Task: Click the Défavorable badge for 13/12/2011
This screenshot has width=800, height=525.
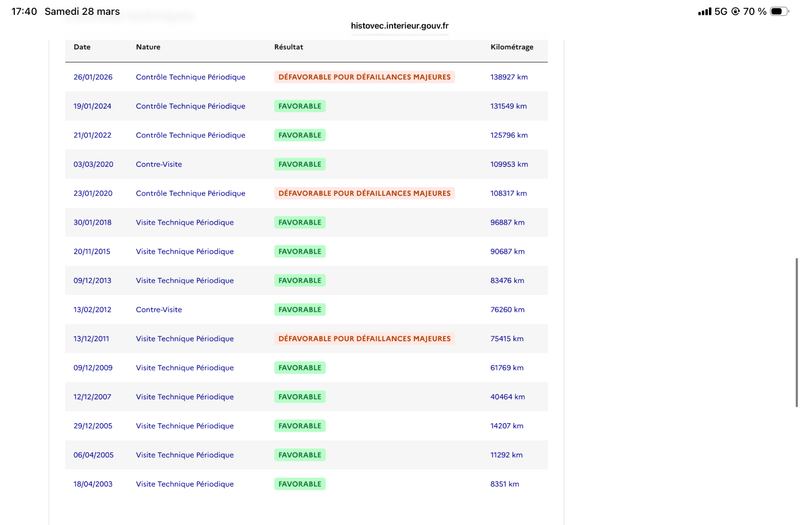Action: [364, 339]
